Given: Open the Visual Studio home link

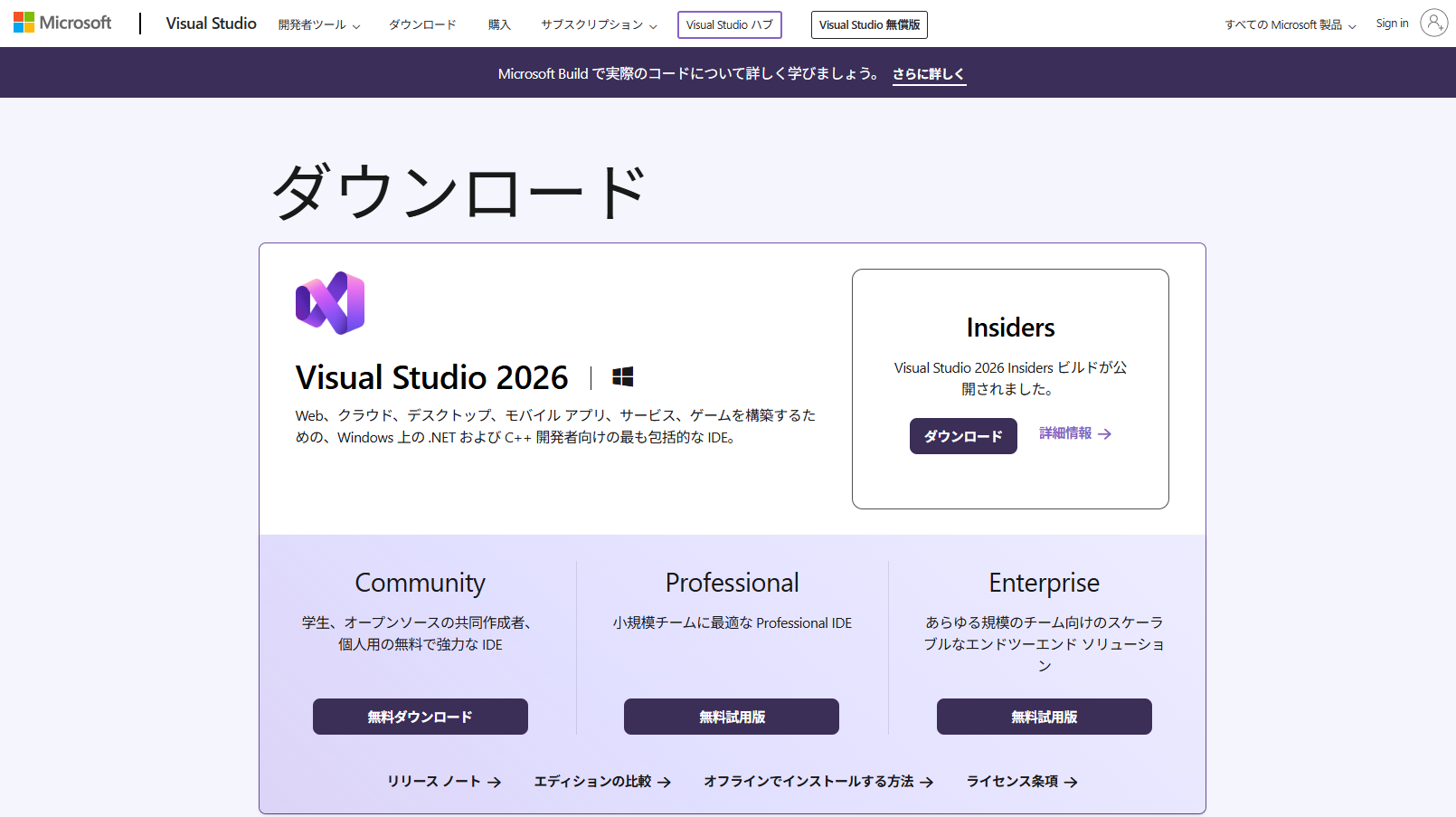Looking at the screenshot, I should [211, 24].
